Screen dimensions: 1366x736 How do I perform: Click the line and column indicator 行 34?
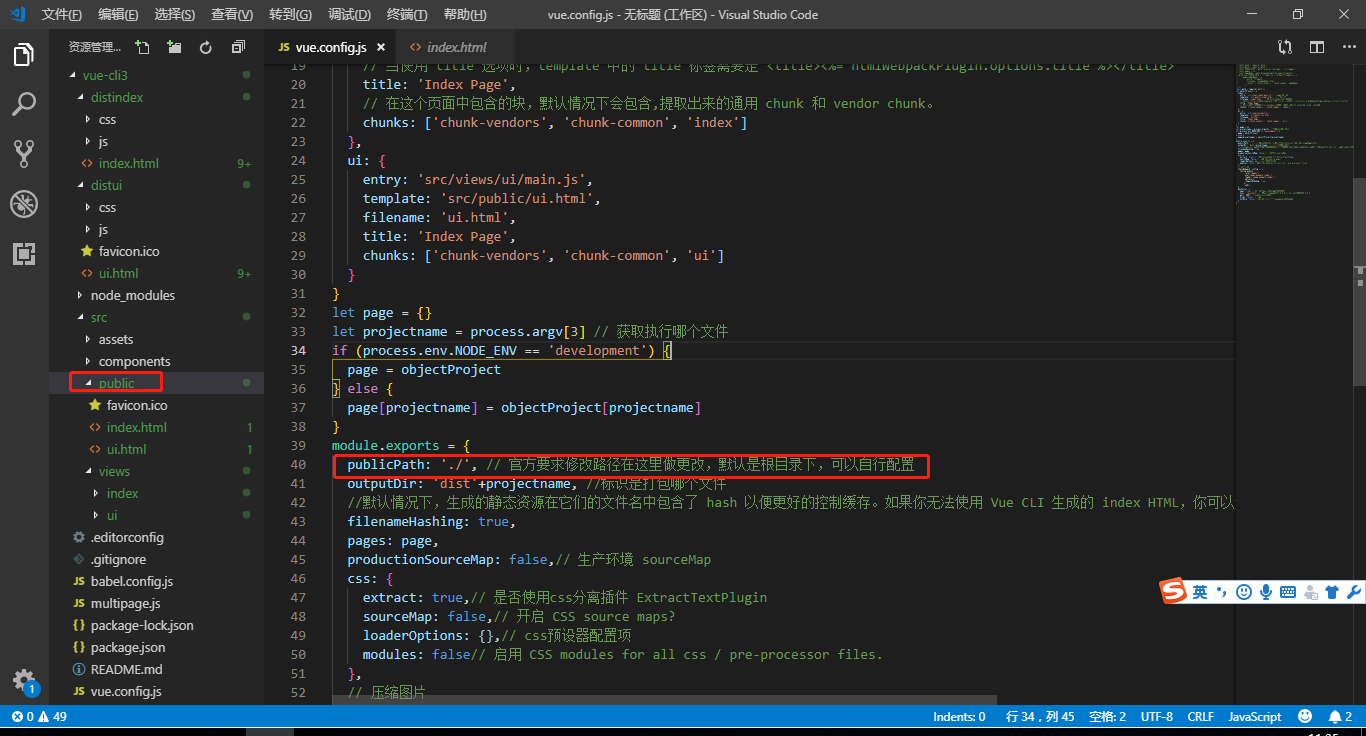pyautogui.click(x=1040, y=717)
